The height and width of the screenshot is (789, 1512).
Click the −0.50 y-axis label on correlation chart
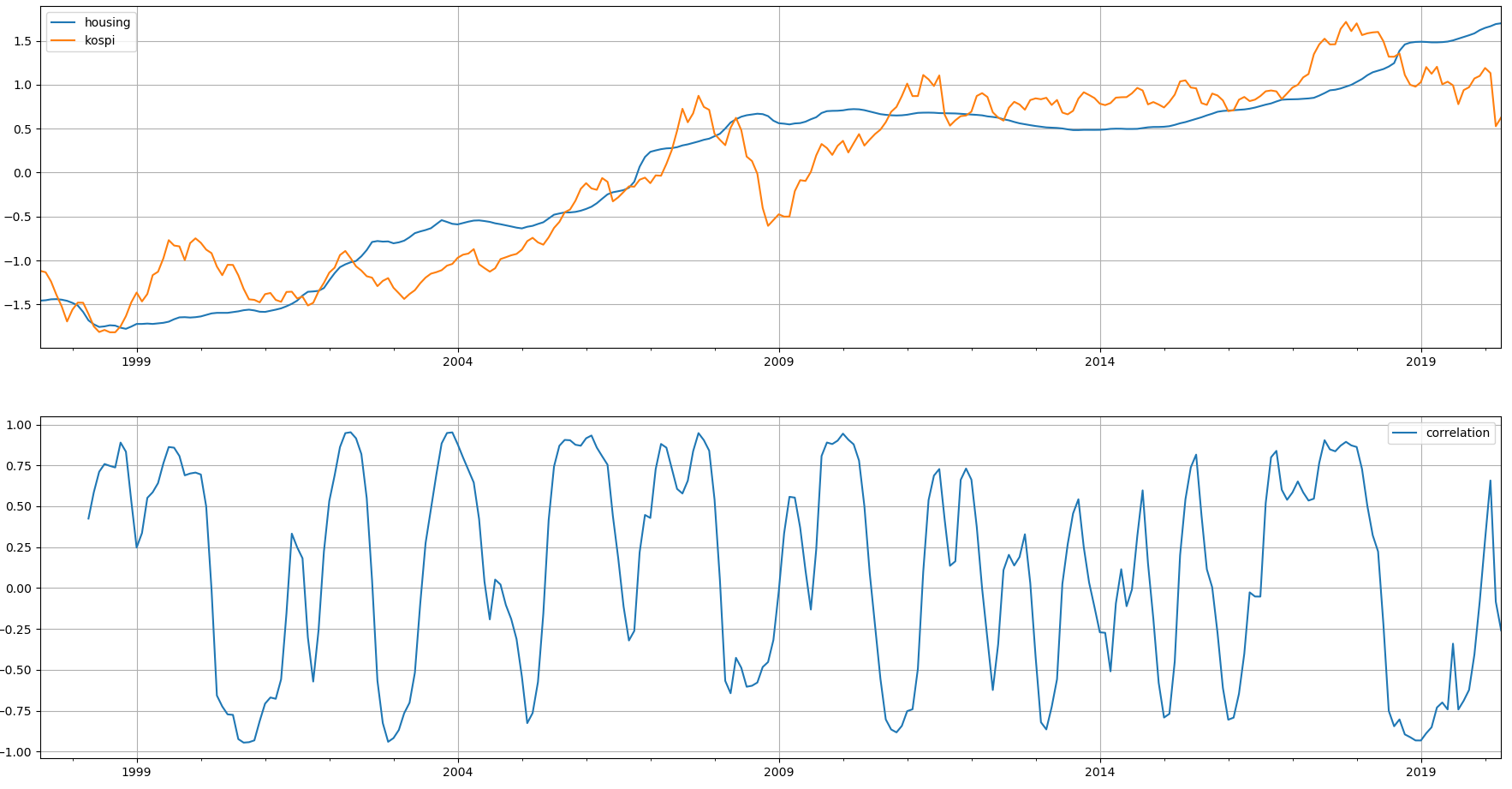pyautogui.click(x=15, y=671)
